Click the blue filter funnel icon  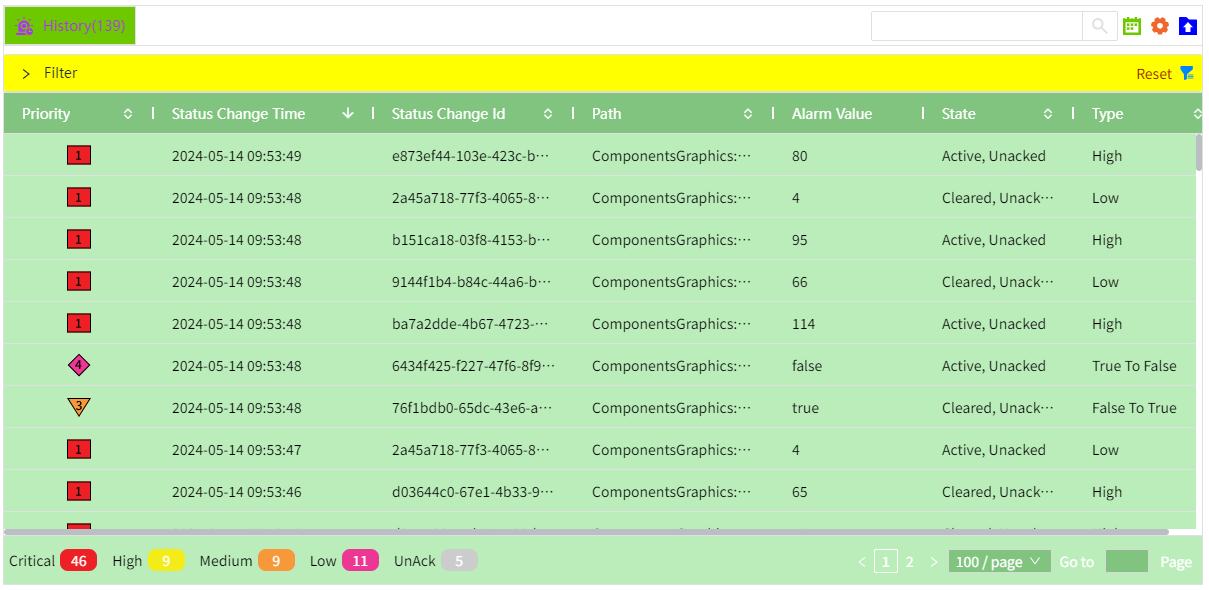1187,73
